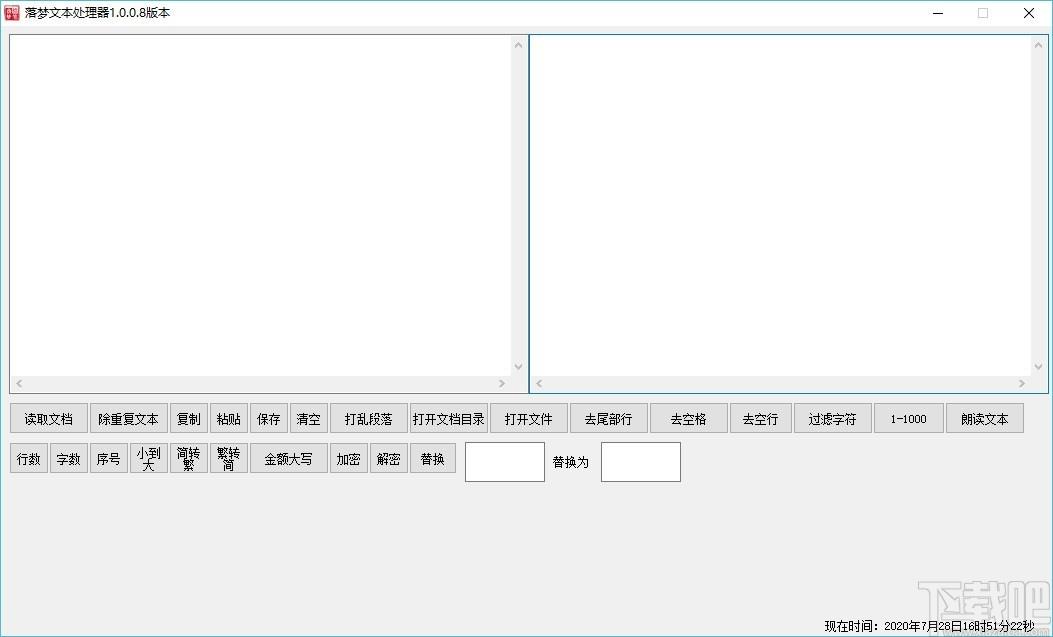
Task: Shuffle paragraphs with 打乱段落 button
Action: (369, 419)
